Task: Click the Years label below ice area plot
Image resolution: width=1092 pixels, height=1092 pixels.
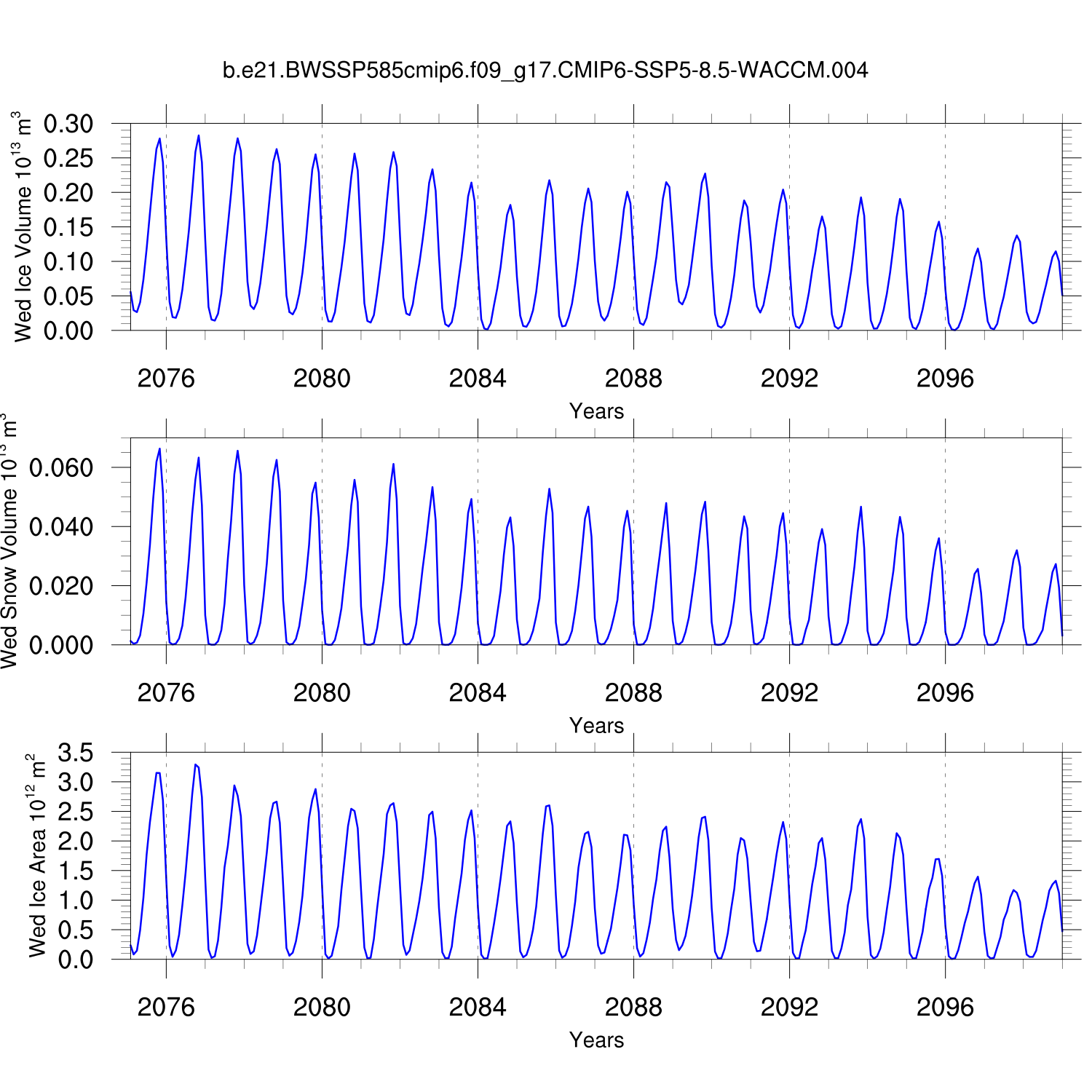Action: (596, 1040)
